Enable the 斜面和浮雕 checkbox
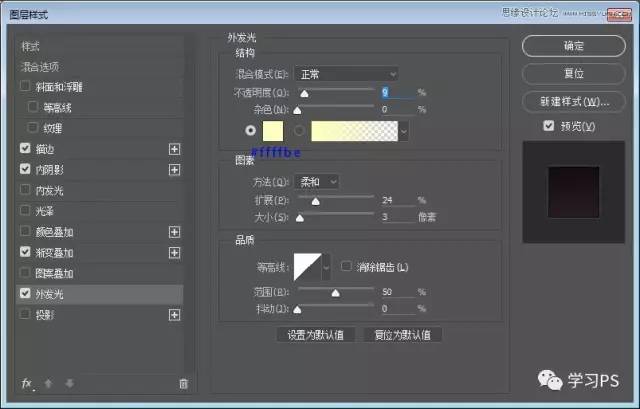This screenshot has height=409, width=640. (x=25, y=87)
